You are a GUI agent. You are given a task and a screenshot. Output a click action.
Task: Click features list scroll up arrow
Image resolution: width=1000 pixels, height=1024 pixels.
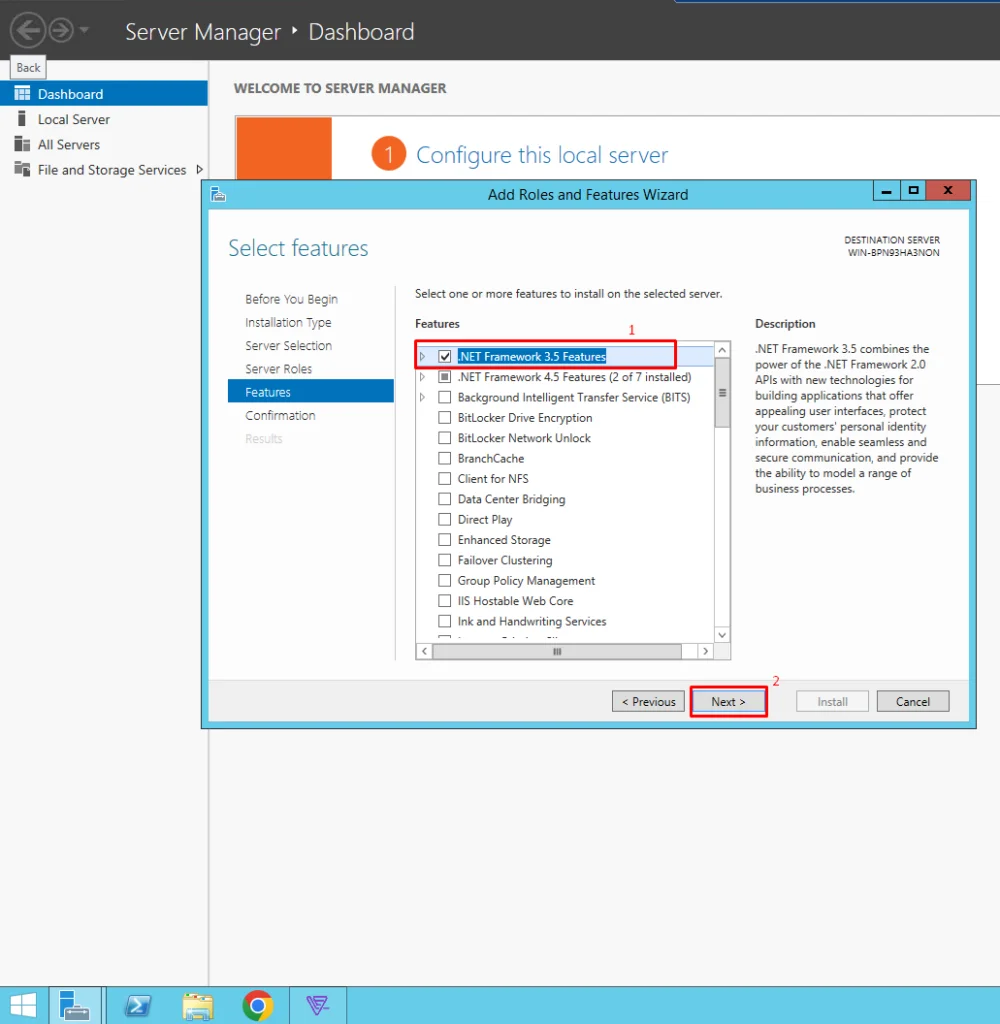point(722,350)
